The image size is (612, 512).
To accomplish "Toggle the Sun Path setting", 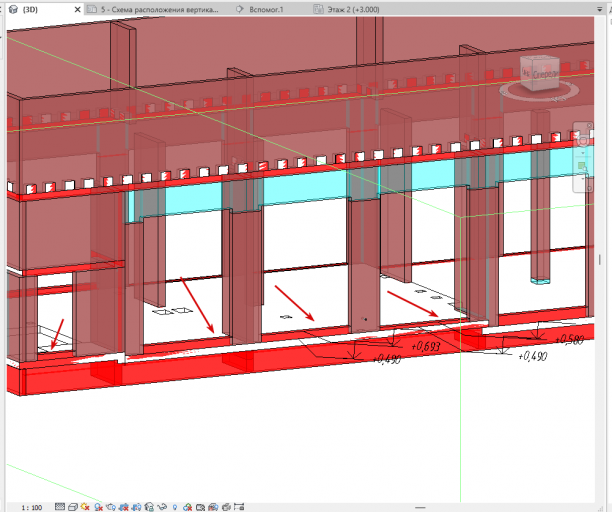I will 85,507.
